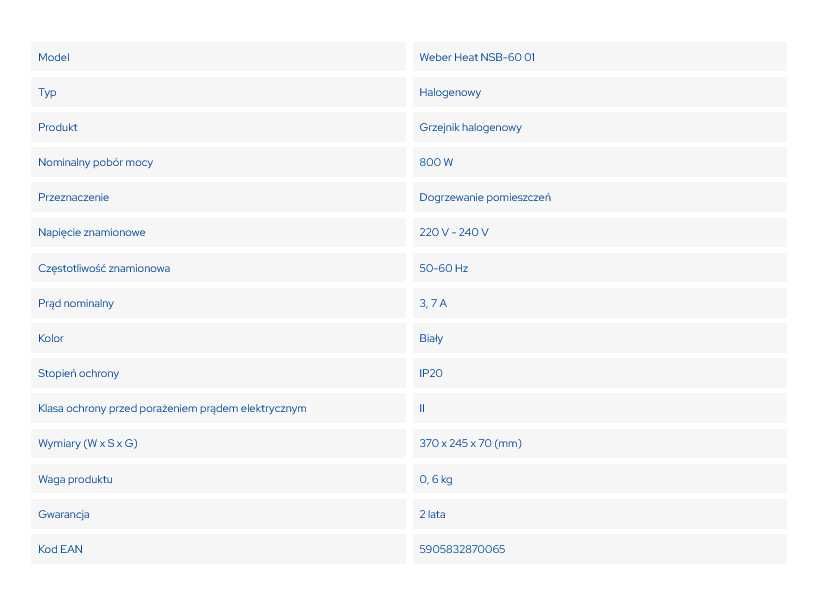Select the 800 W value

click(x=436, y=162)
